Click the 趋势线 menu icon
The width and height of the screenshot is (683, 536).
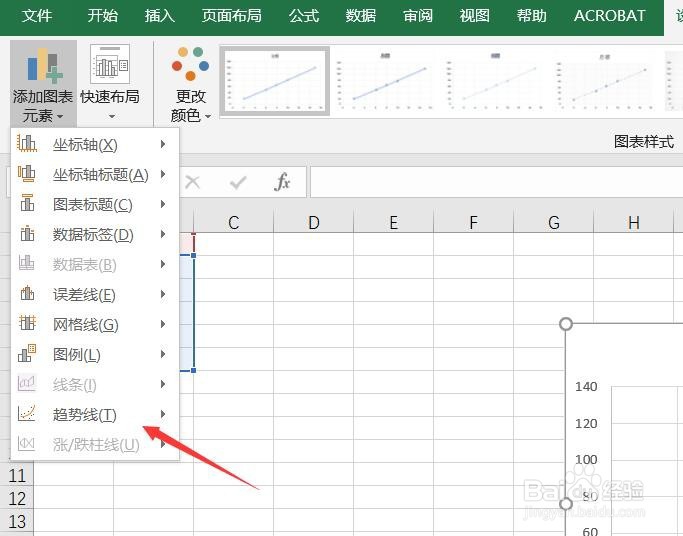tap(27, 414)
